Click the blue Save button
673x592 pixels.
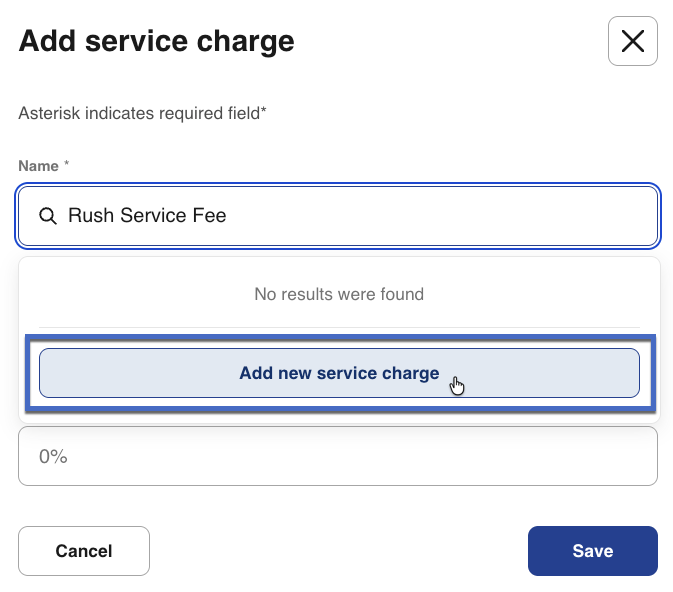[x=592, y=551]
